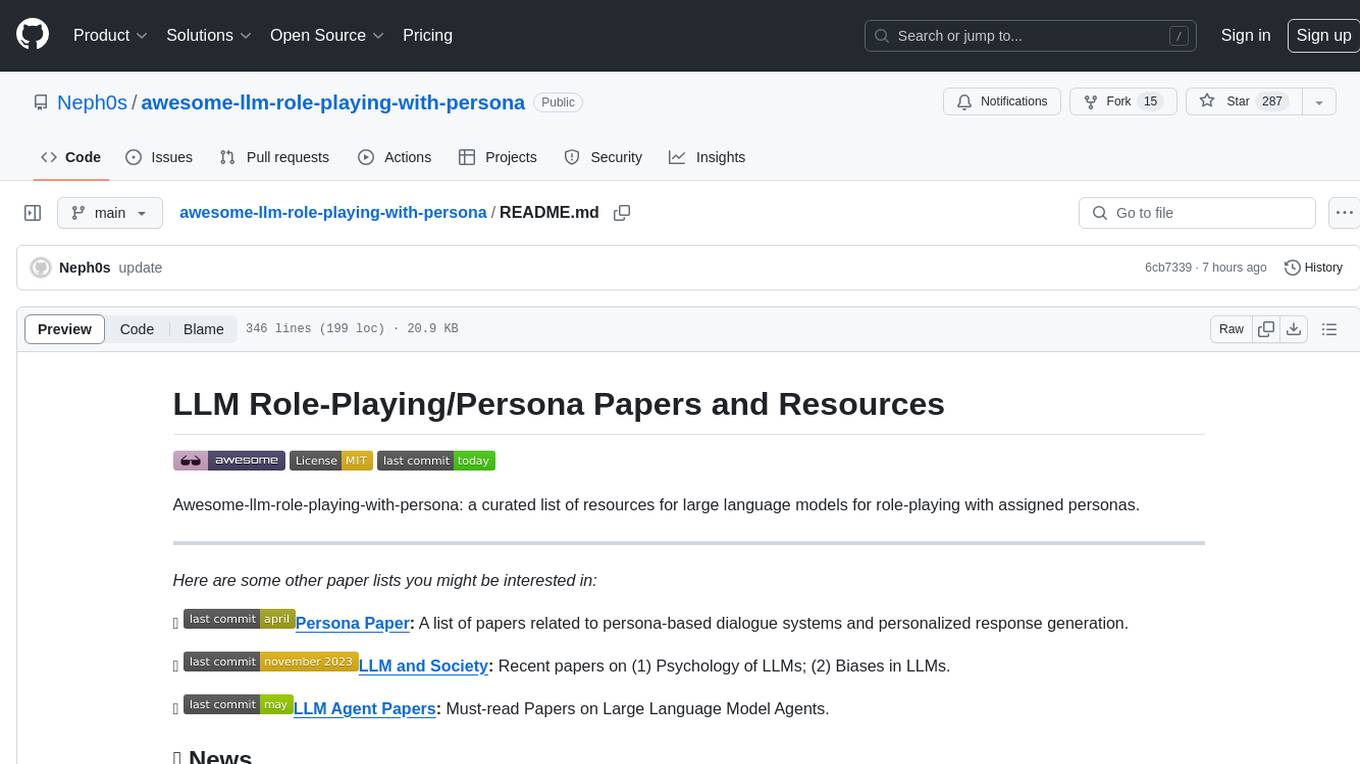Viewport: 1360px width, 764px height.
Task: Open the awesome-llm-role-playing-with-persona repository title link
Action: point(333,102)
